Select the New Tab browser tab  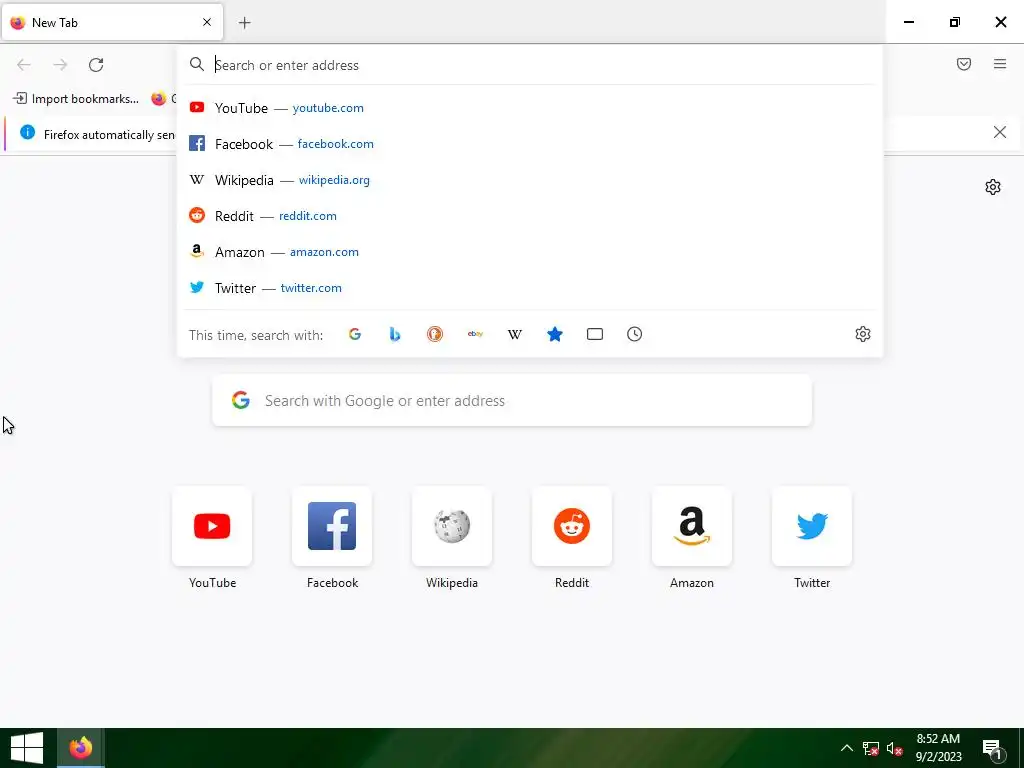[x=112, y=22]
